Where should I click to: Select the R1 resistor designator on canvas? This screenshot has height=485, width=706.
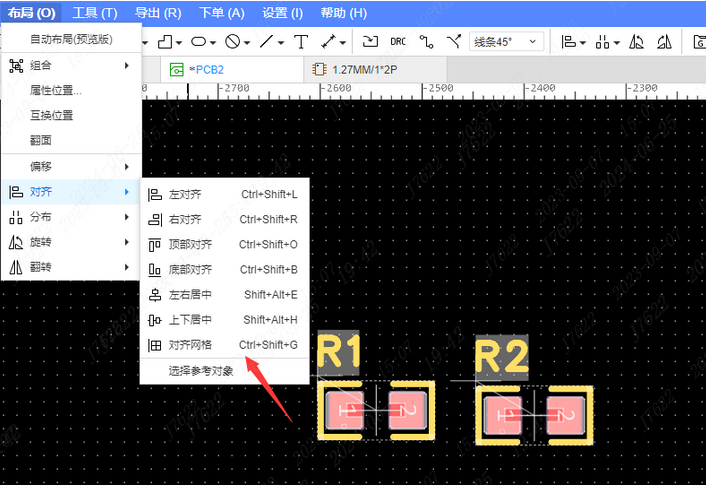[338, 354]
